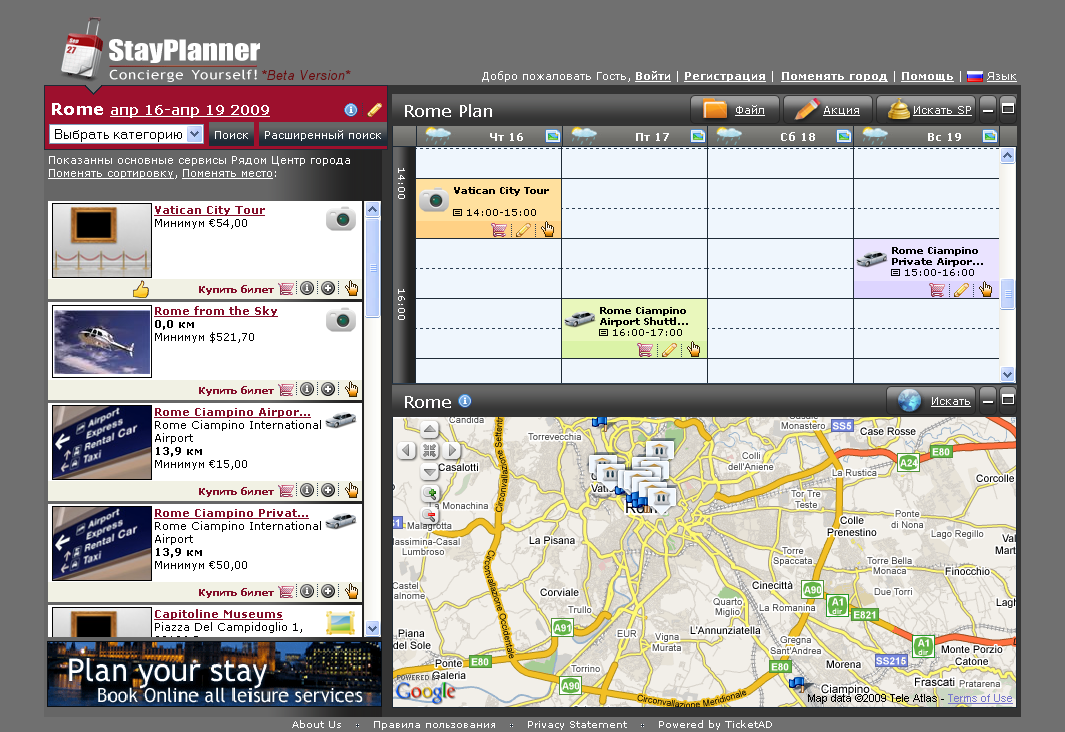This screenshot has width=1065, height=732.
Task: Click the pencil icon beside Rome dates
Action: click(x=375, y=110)
